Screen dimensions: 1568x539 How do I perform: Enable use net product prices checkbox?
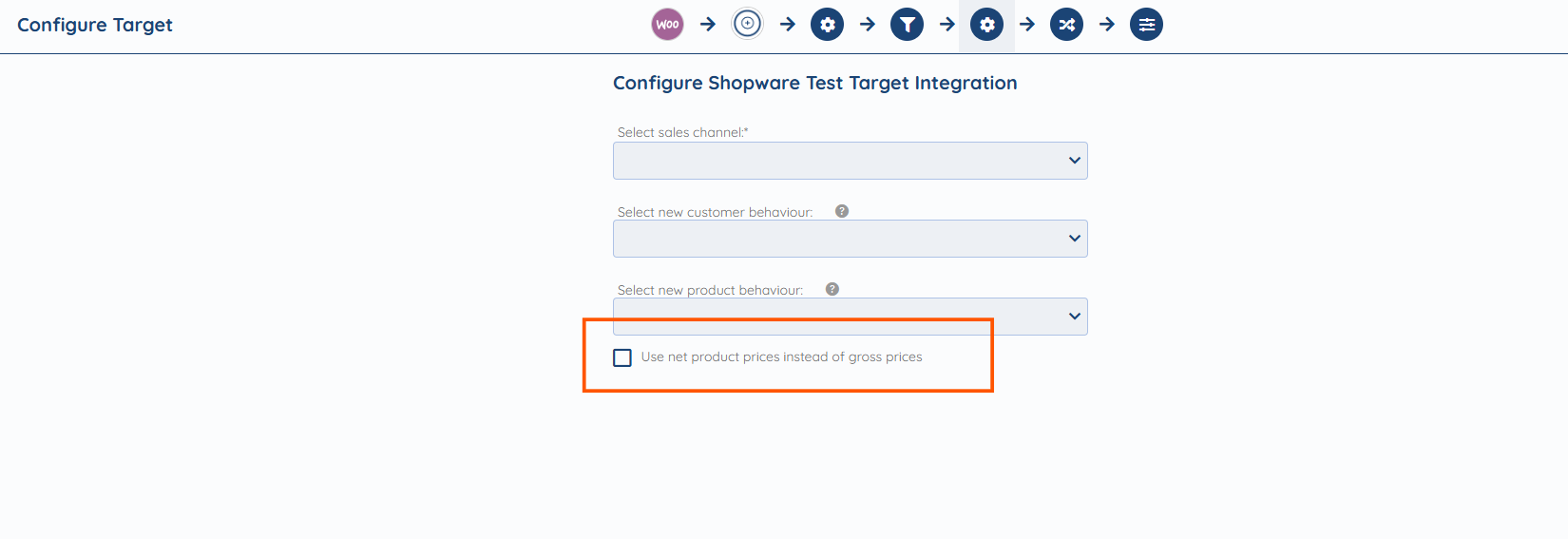tap(622, 357)
